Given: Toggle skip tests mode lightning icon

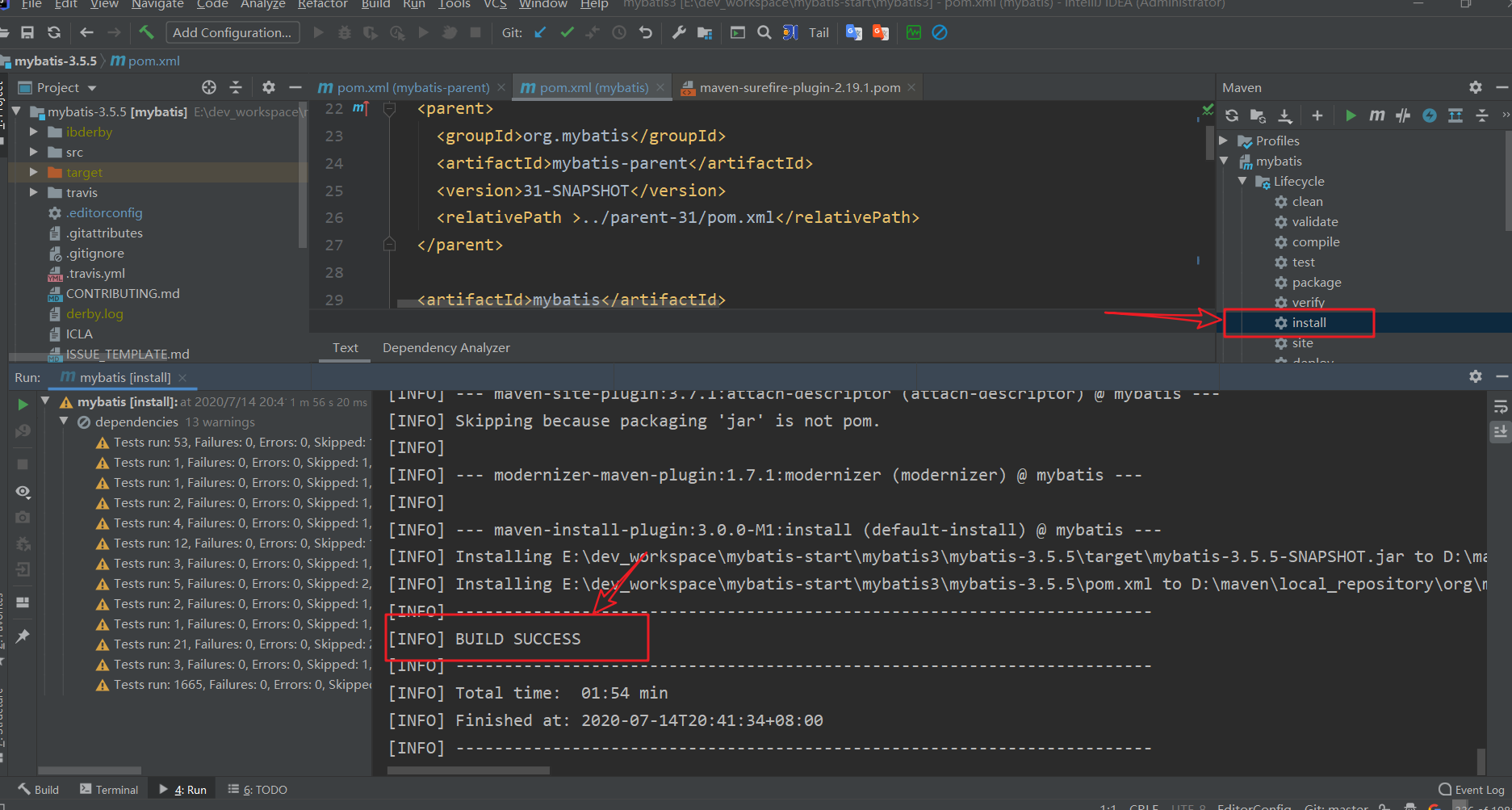Looking at the screenshot, I should tap(1430, 115).
